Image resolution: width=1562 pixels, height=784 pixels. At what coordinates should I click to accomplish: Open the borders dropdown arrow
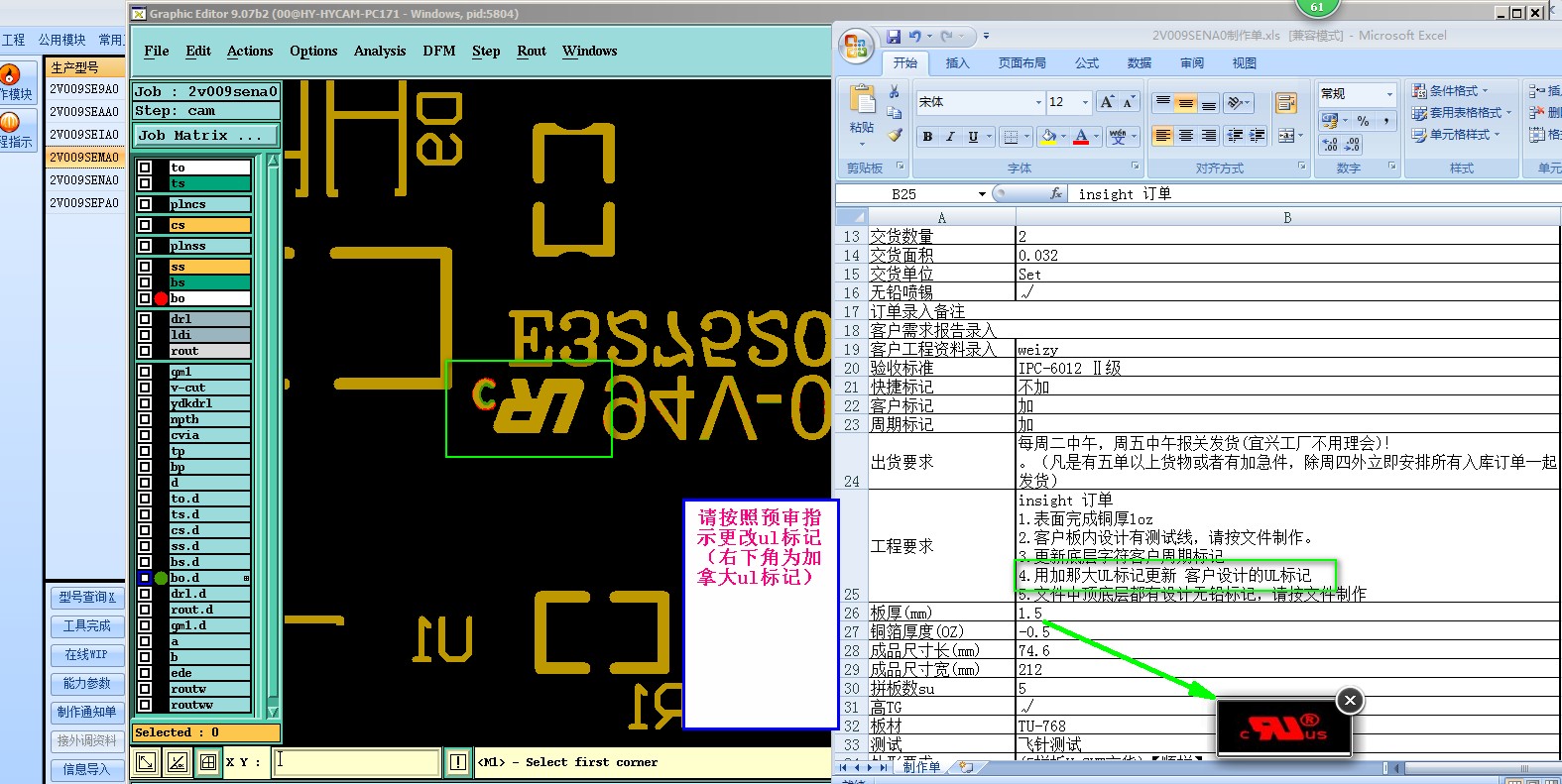1027,137
